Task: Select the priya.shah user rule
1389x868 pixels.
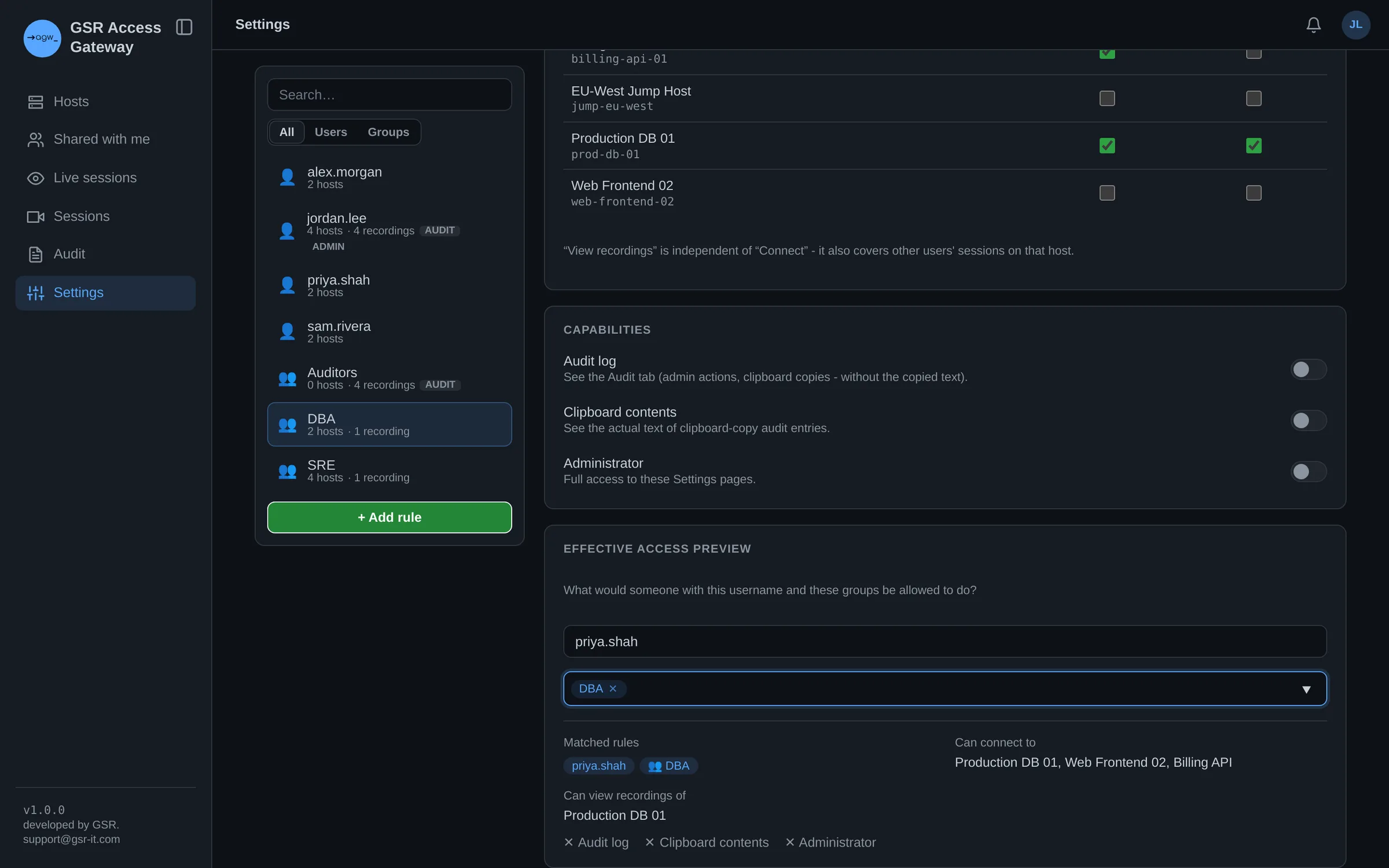Action: 389,286
